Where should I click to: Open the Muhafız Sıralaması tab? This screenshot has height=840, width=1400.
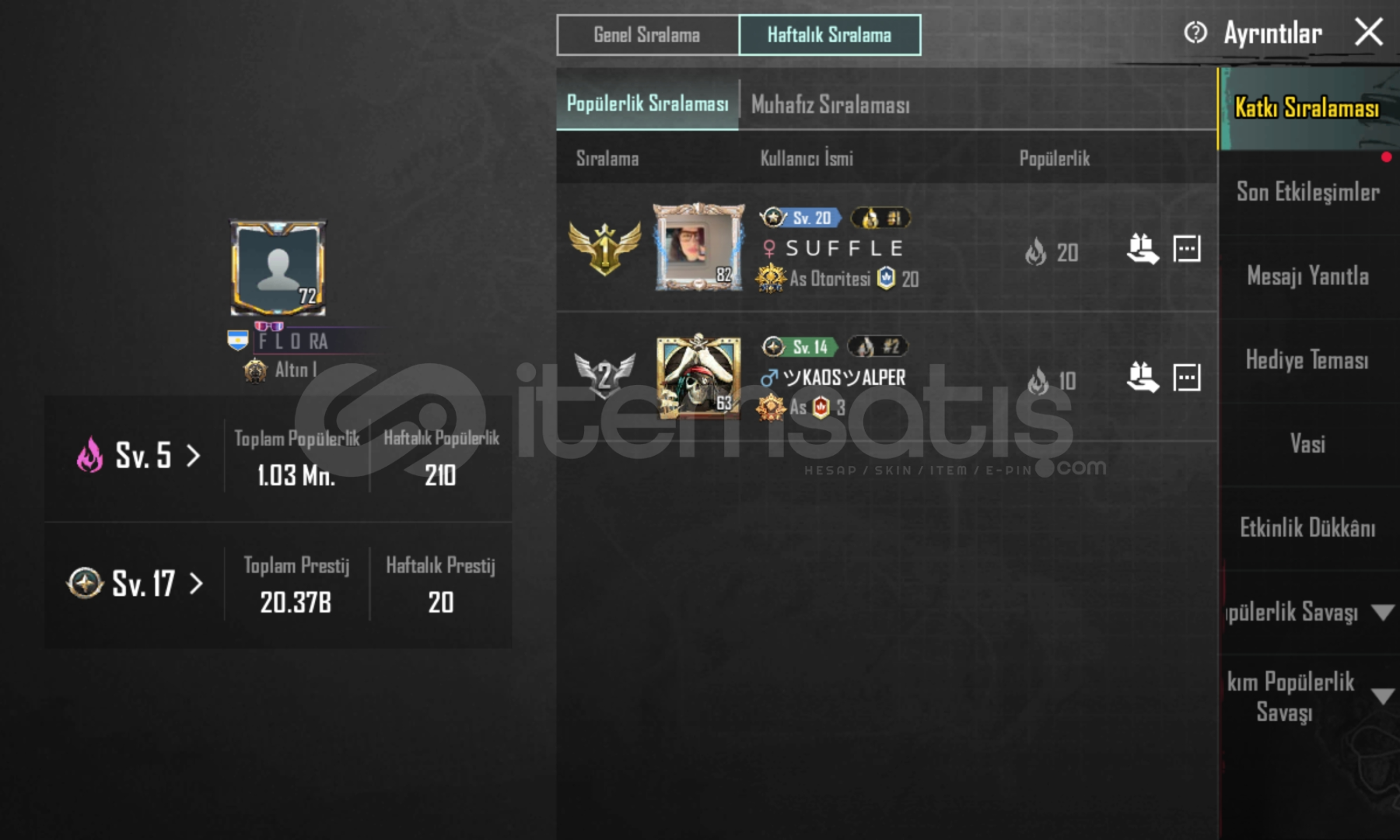[x=830, y=104]
